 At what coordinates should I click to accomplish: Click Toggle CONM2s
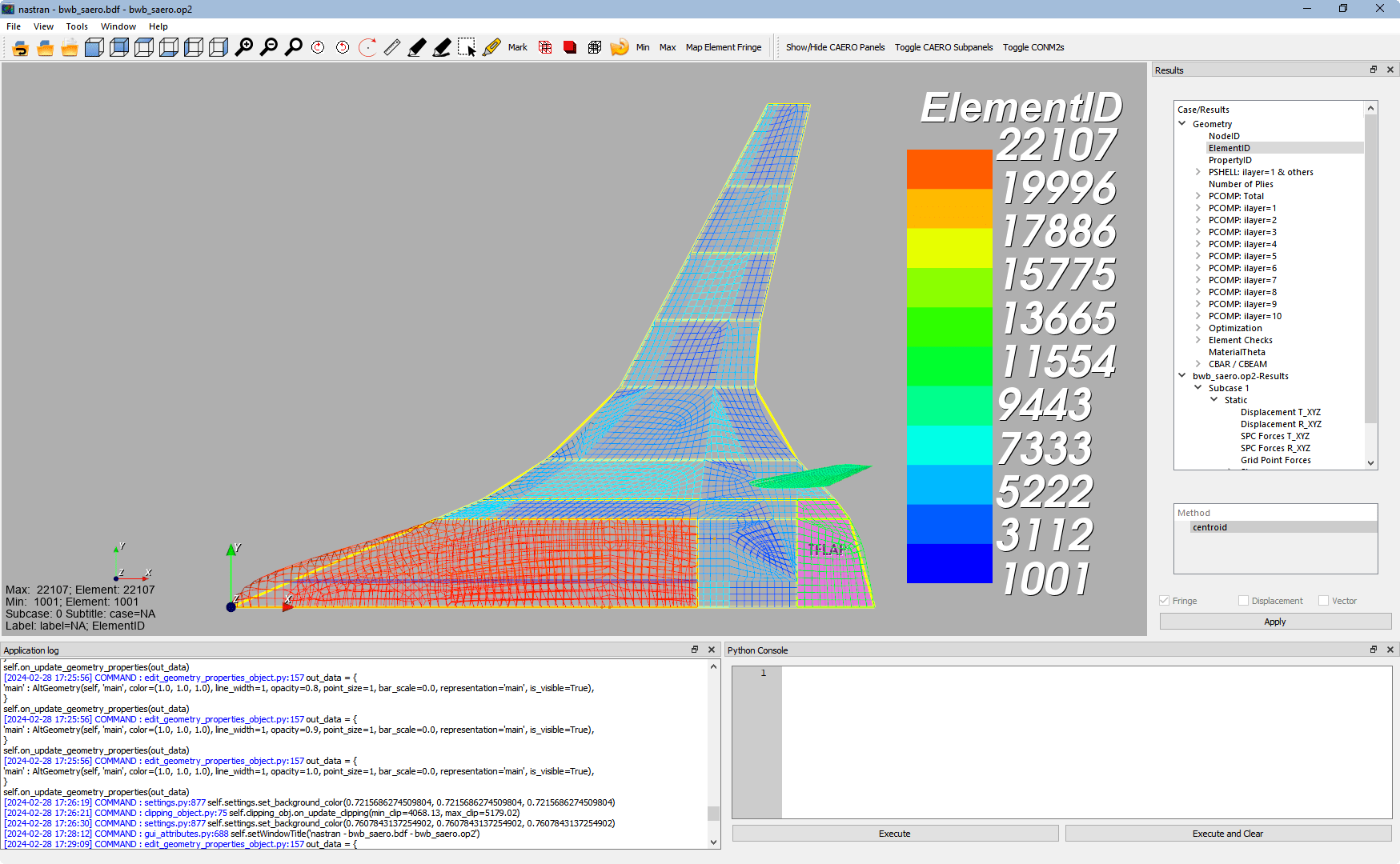[1033, 47]
